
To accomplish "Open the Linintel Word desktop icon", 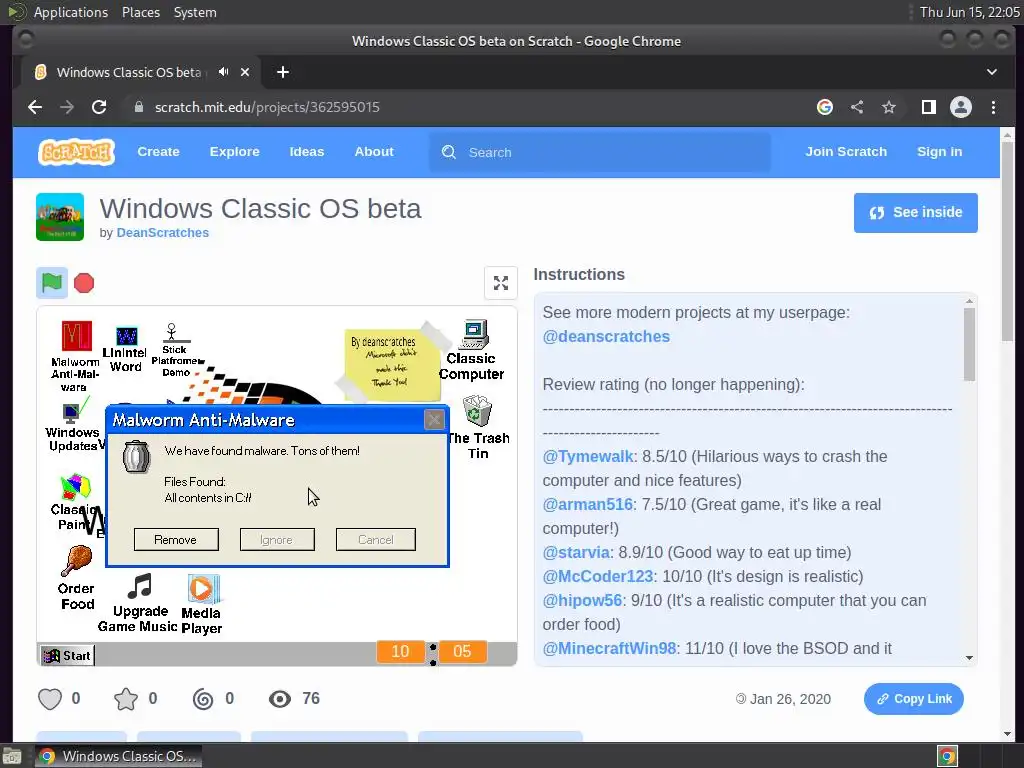I will point(125,350).
